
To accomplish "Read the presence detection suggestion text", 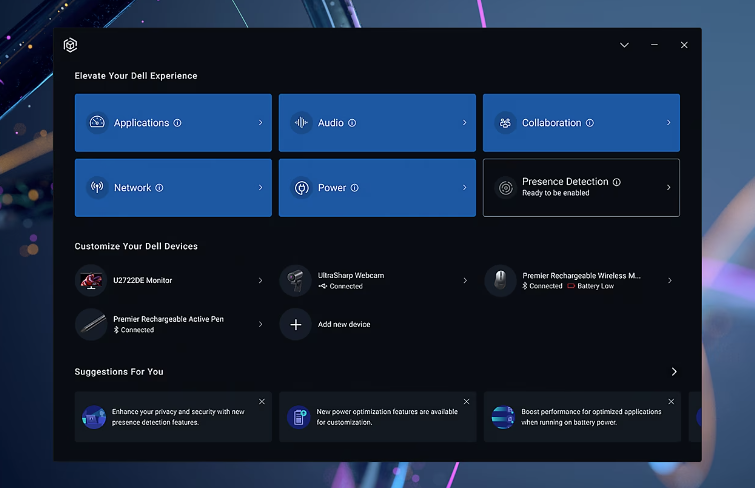I will click(x=178, y=417).
